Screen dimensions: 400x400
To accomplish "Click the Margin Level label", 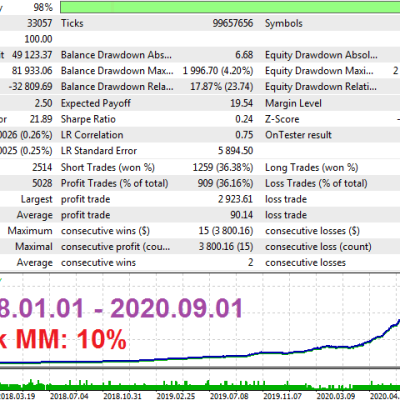I will click(293, 103).
